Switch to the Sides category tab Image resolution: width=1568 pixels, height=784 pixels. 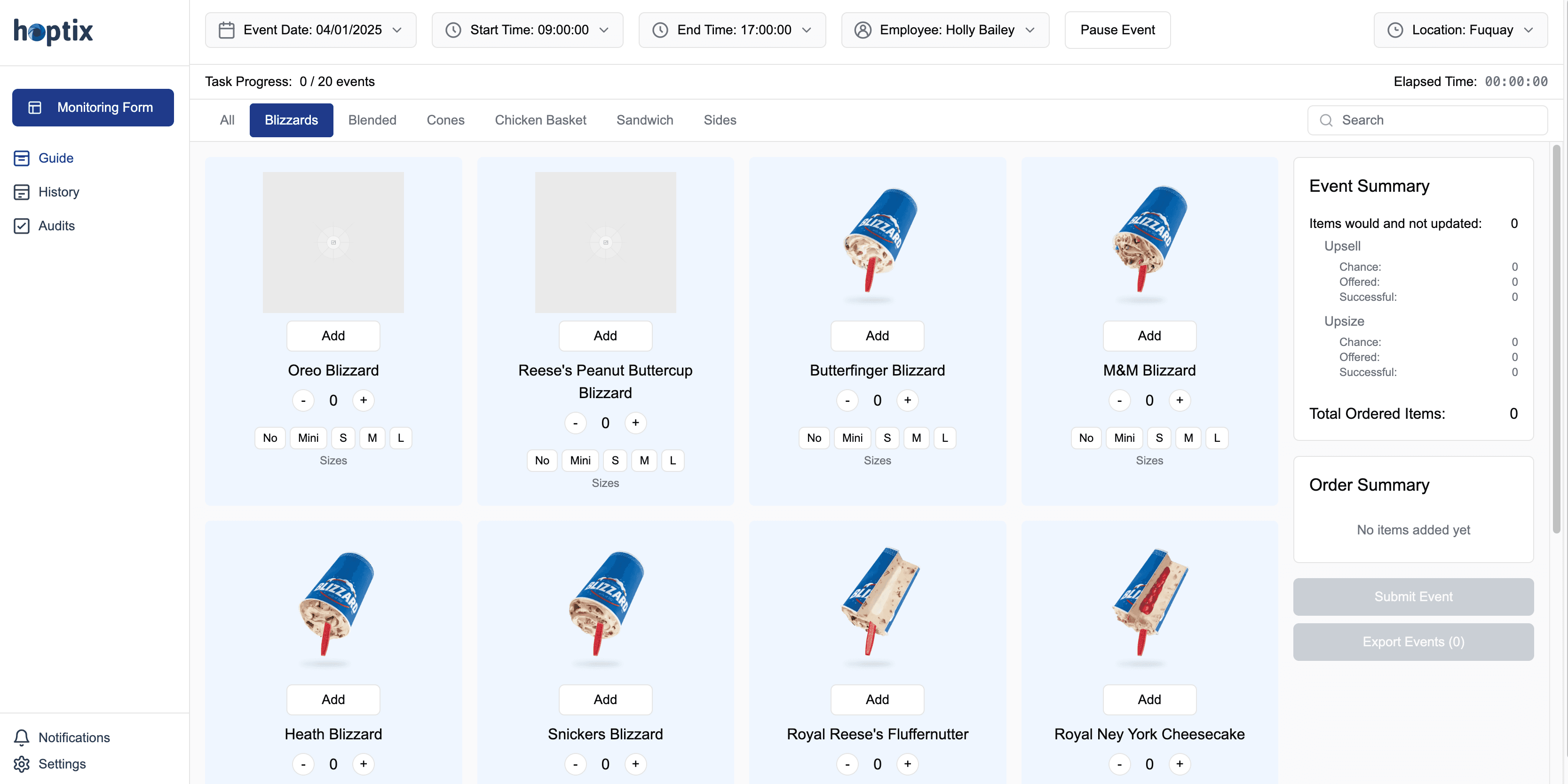[720, 120]
